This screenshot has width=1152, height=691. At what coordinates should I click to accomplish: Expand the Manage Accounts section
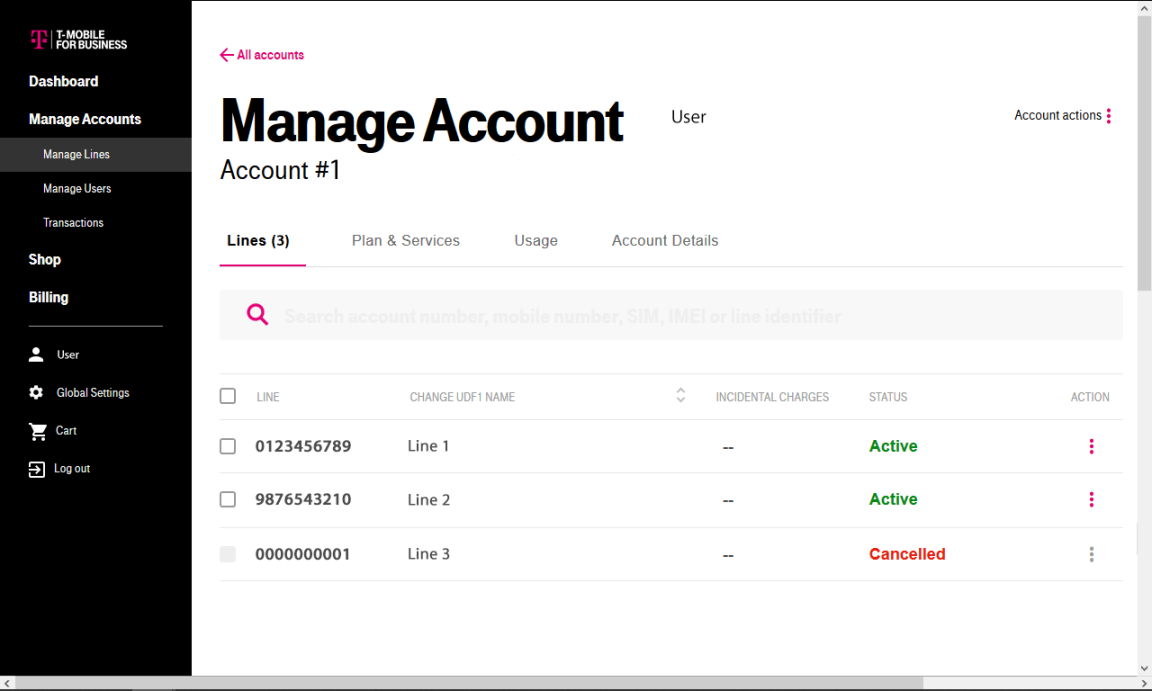point(85,118)
